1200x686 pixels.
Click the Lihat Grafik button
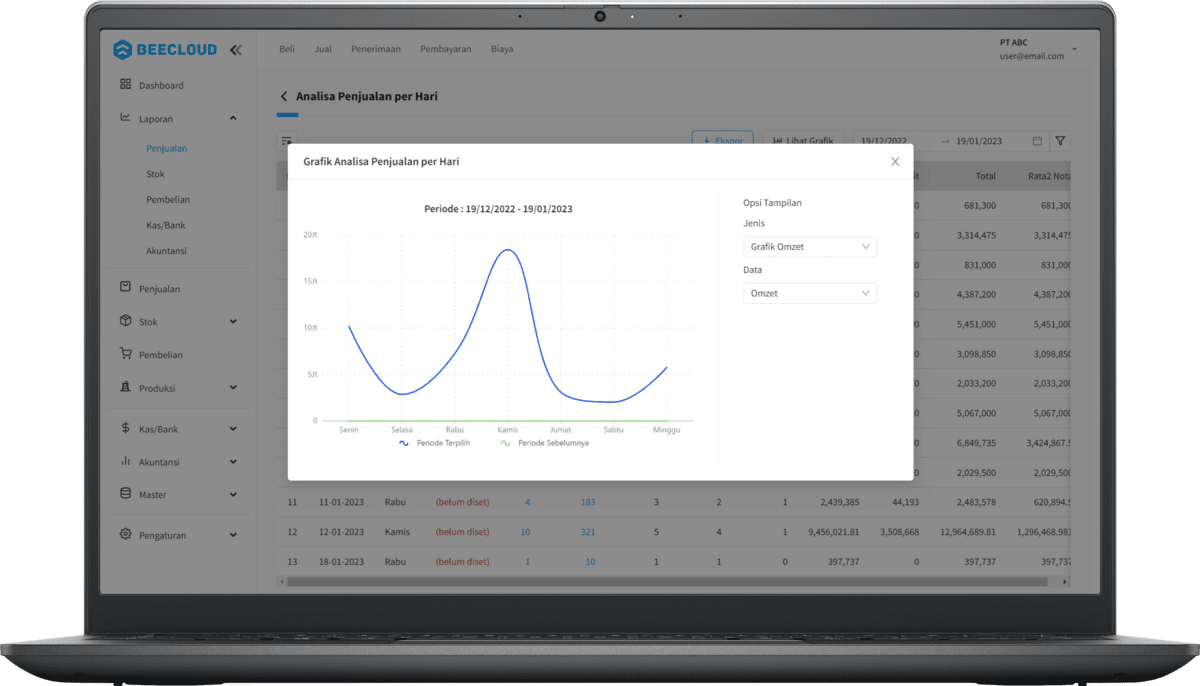804,140
